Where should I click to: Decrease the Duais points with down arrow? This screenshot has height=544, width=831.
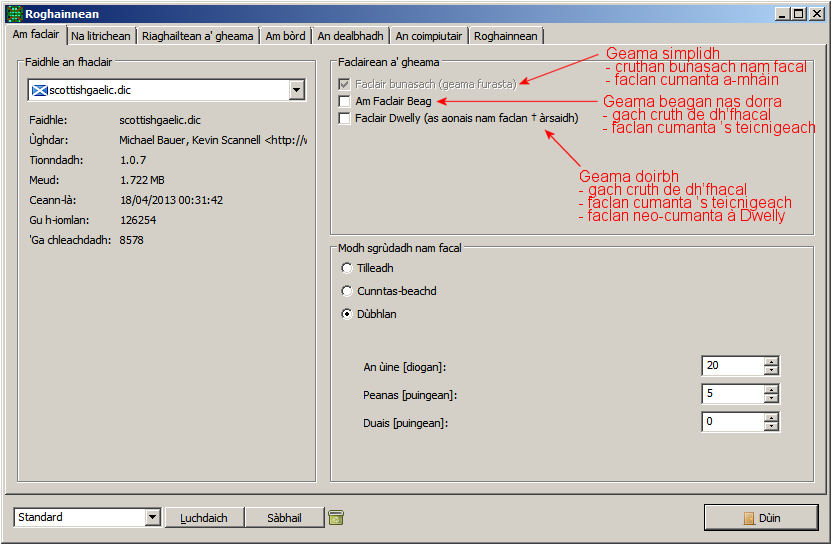(x=771, y=427)
